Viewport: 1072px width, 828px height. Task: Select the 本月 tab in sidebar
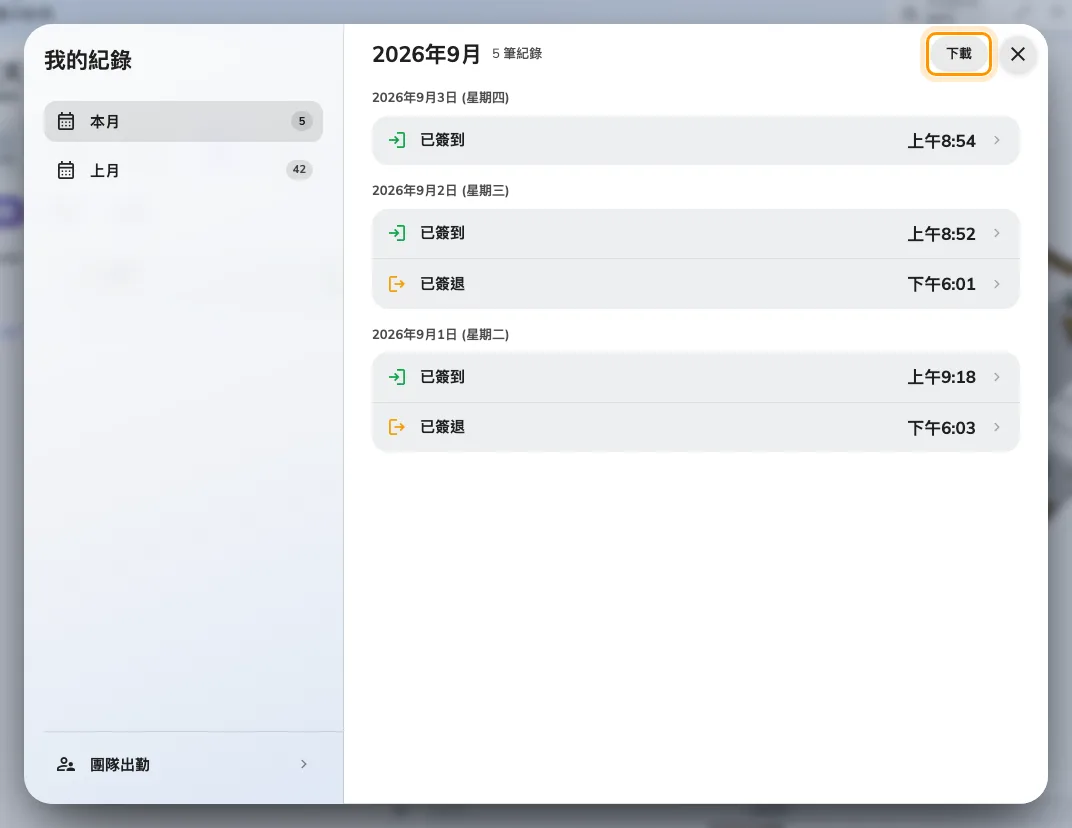click(x=183, y=121)
